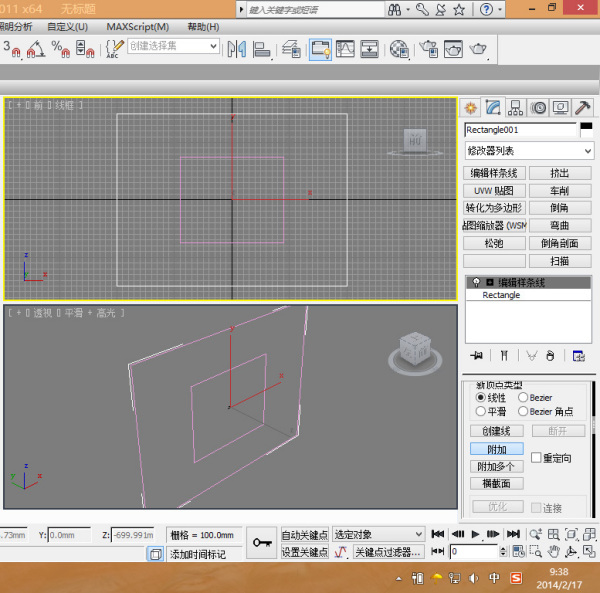This screenshot has width=600, height=593.
Task: Click the favorites star icon
Action: [459, 10]
